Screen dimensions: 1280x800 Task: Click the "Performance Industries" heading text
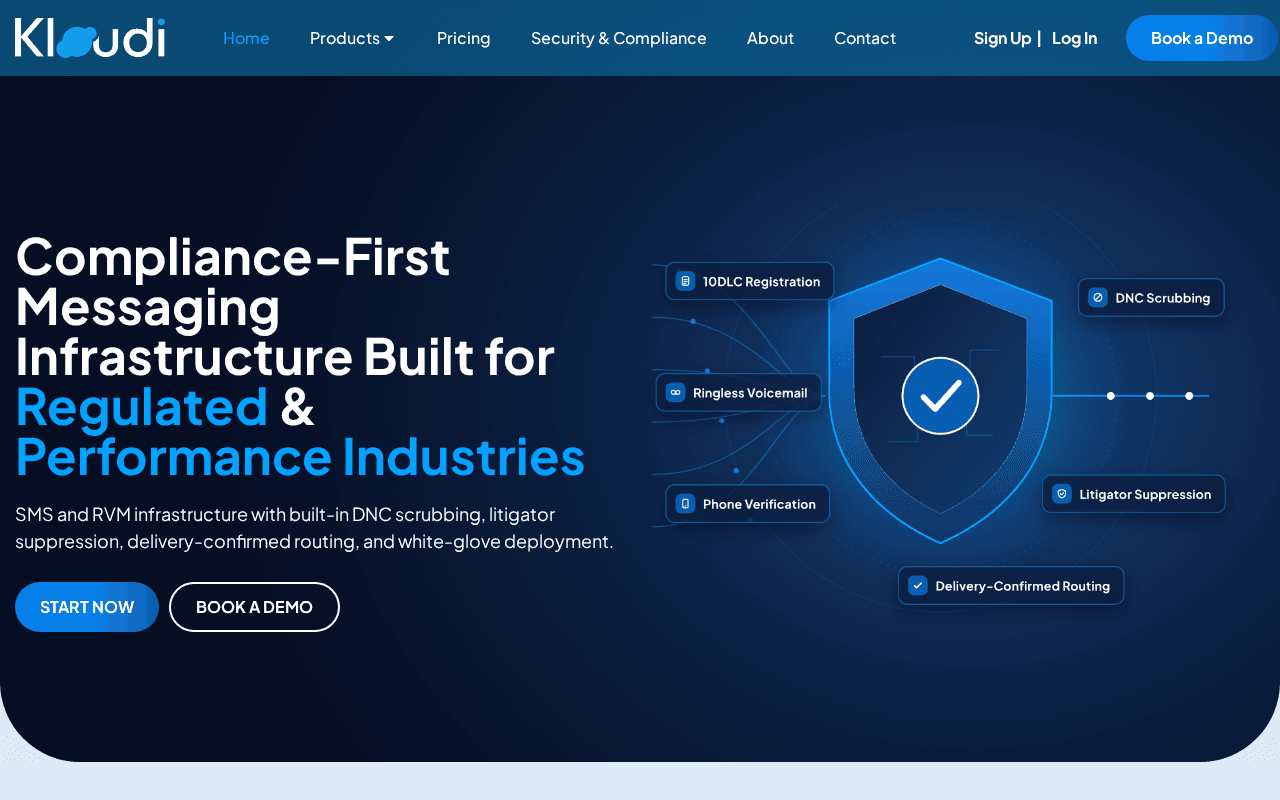tap(300, 457)
